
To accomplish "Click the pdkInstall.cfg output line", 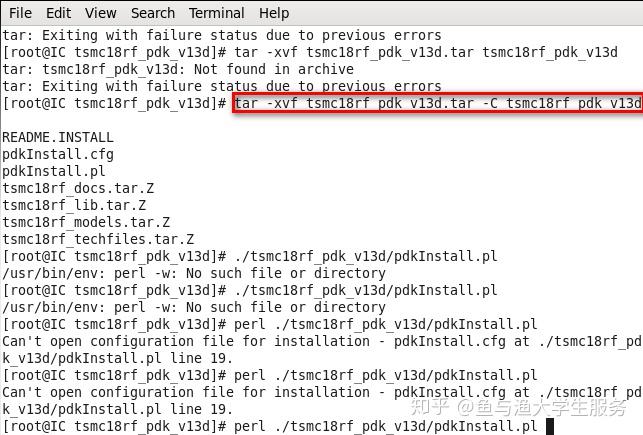I will 58,154.
